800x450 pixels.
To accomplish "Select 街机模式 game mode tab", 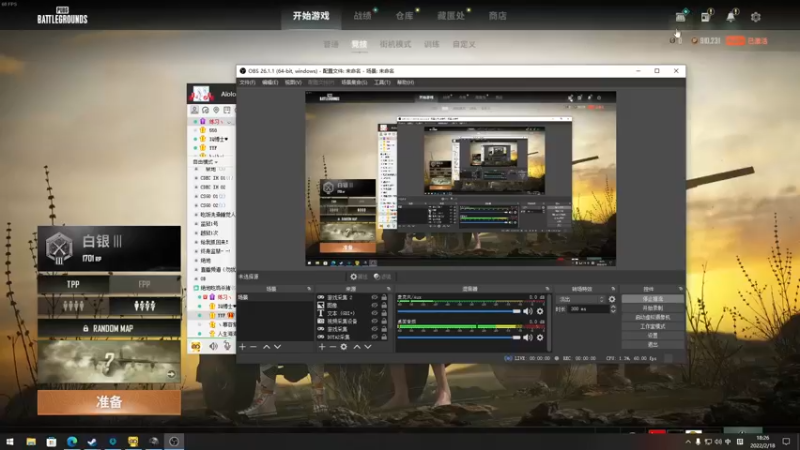I will tap(395, 44).
